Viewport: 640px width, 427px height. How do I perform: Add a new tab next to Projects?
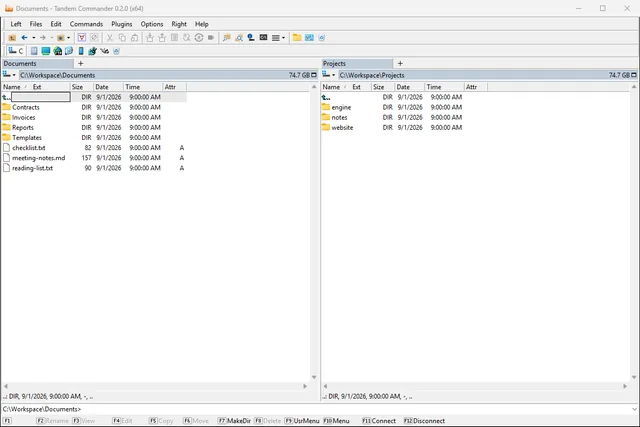tap(400, 64)
